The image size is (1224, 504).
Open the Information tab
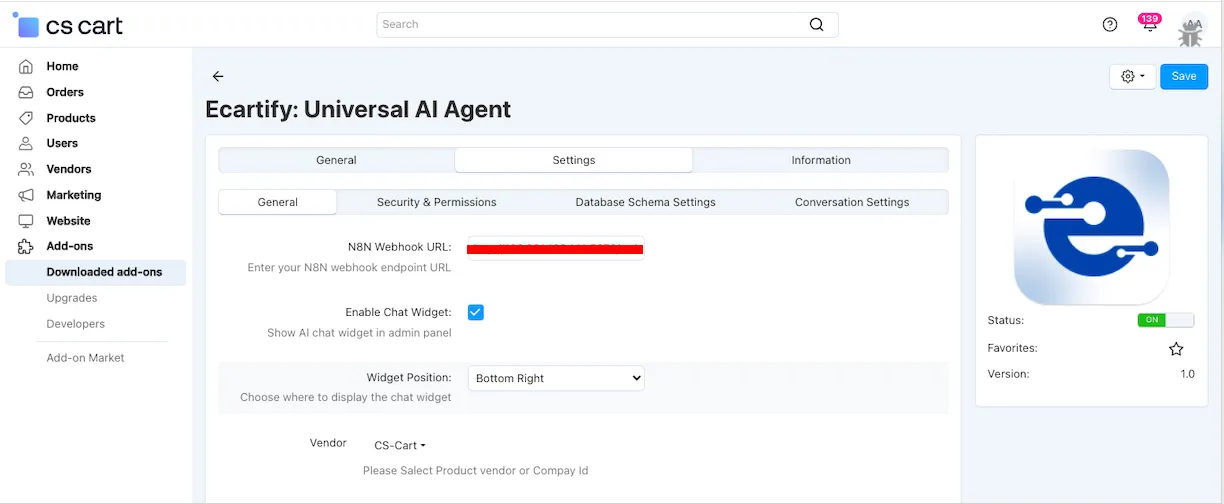coord(821,160)
